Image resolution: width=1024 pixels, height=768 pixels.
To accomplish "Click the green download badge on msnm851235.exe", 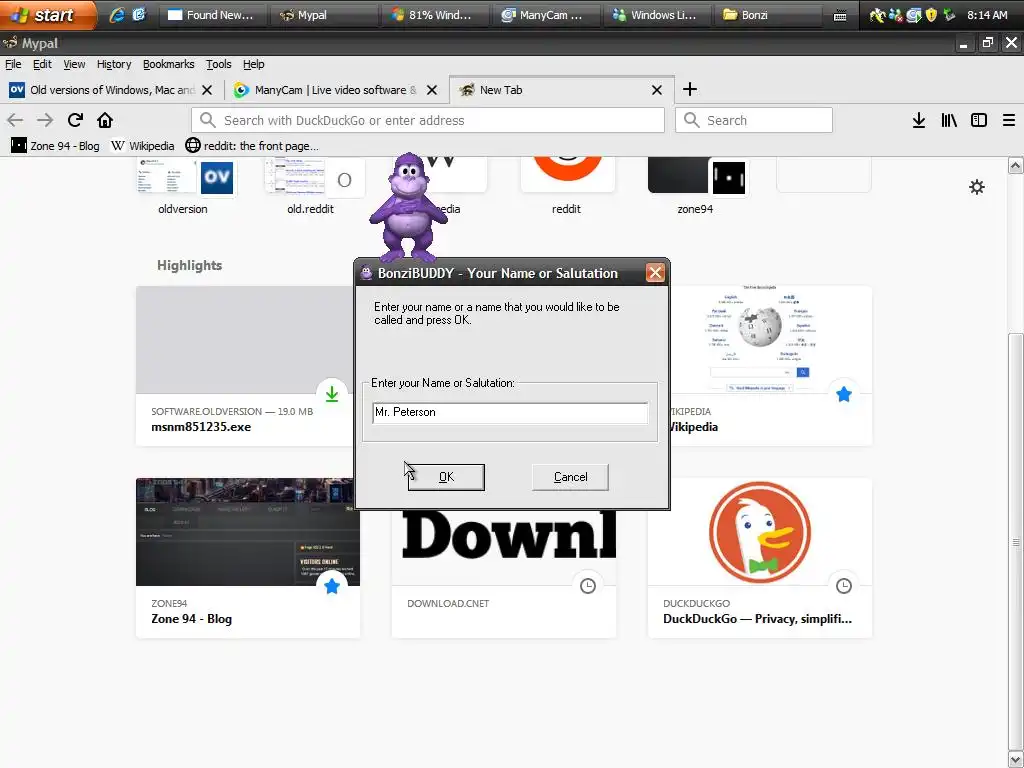I will pos(332,394).
